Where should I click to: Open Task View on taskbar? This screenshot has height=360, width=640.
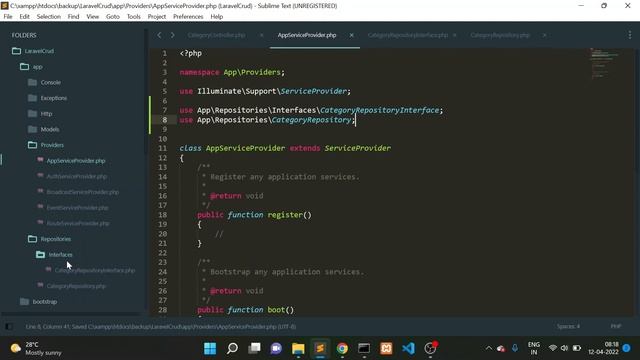click(254, 349)
